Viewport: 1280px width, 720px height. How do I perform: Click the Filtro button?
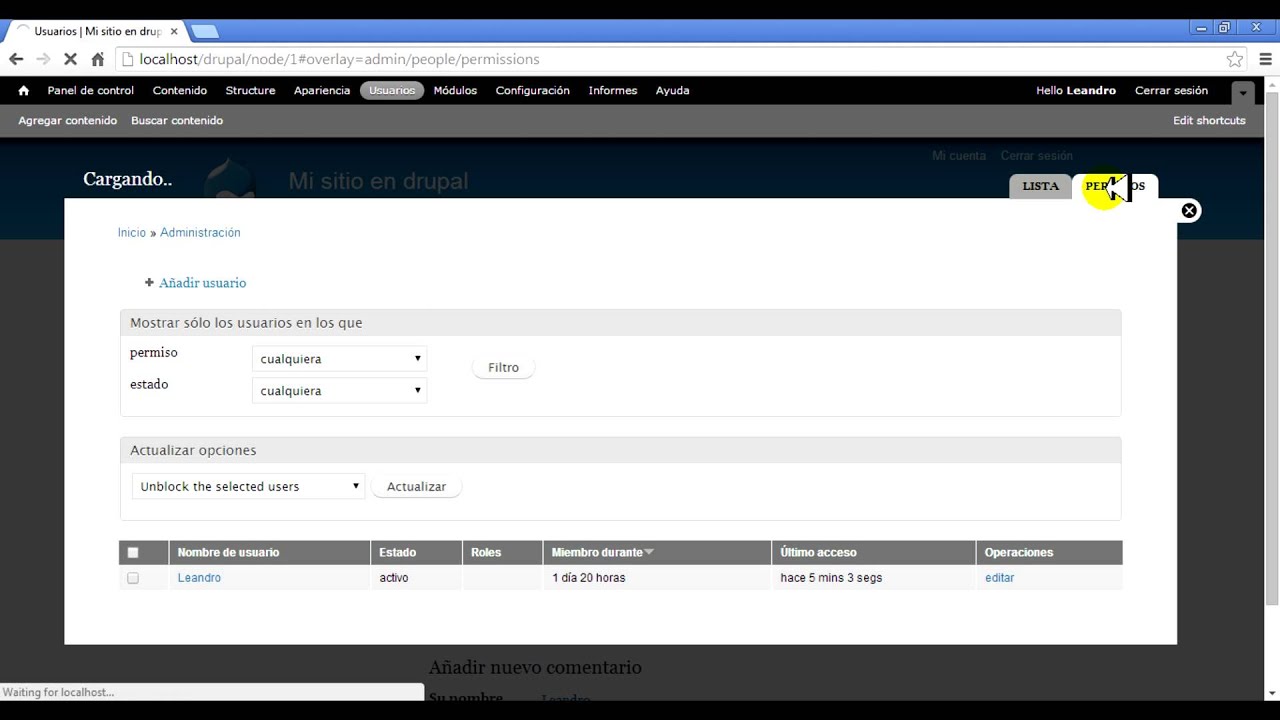click(503, 367)
